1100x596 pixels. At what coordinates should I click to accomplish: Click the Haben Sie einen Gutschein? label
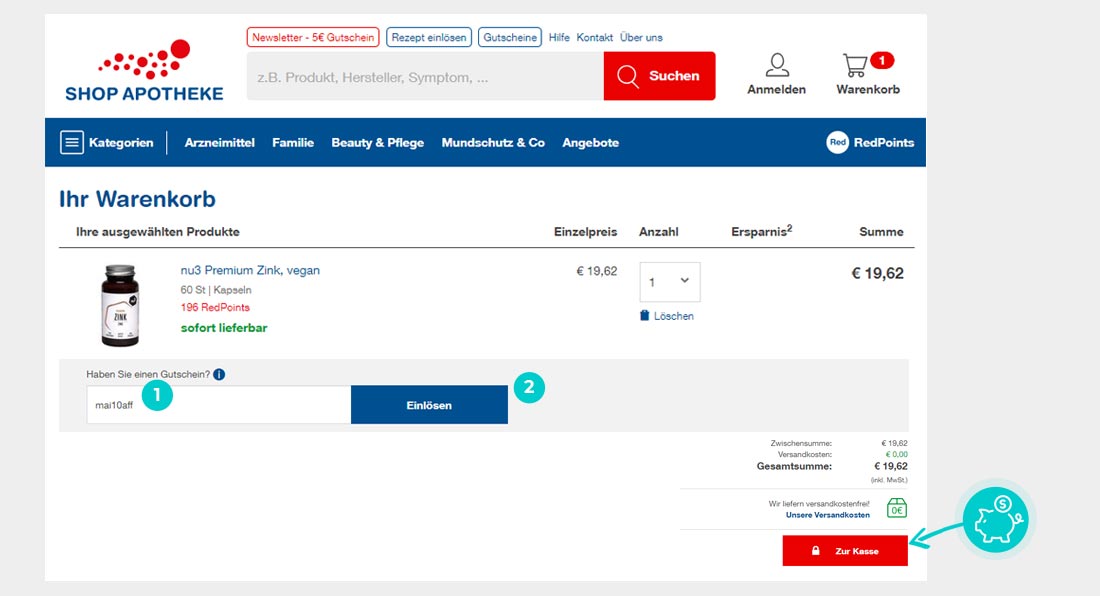click(x=148, y=374)
